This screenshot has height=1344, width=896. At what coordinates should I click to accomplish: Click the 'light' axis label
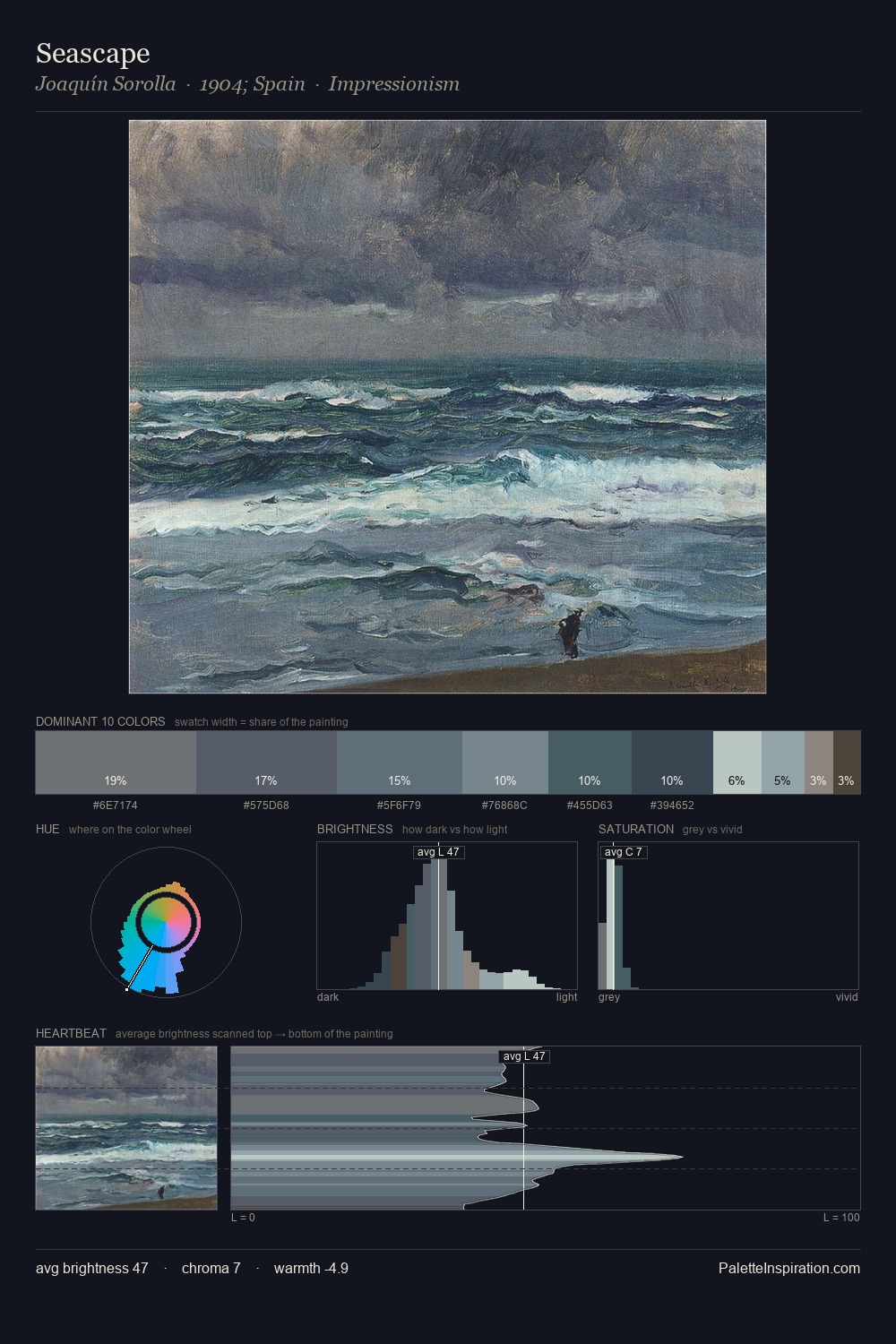point(567,996)
